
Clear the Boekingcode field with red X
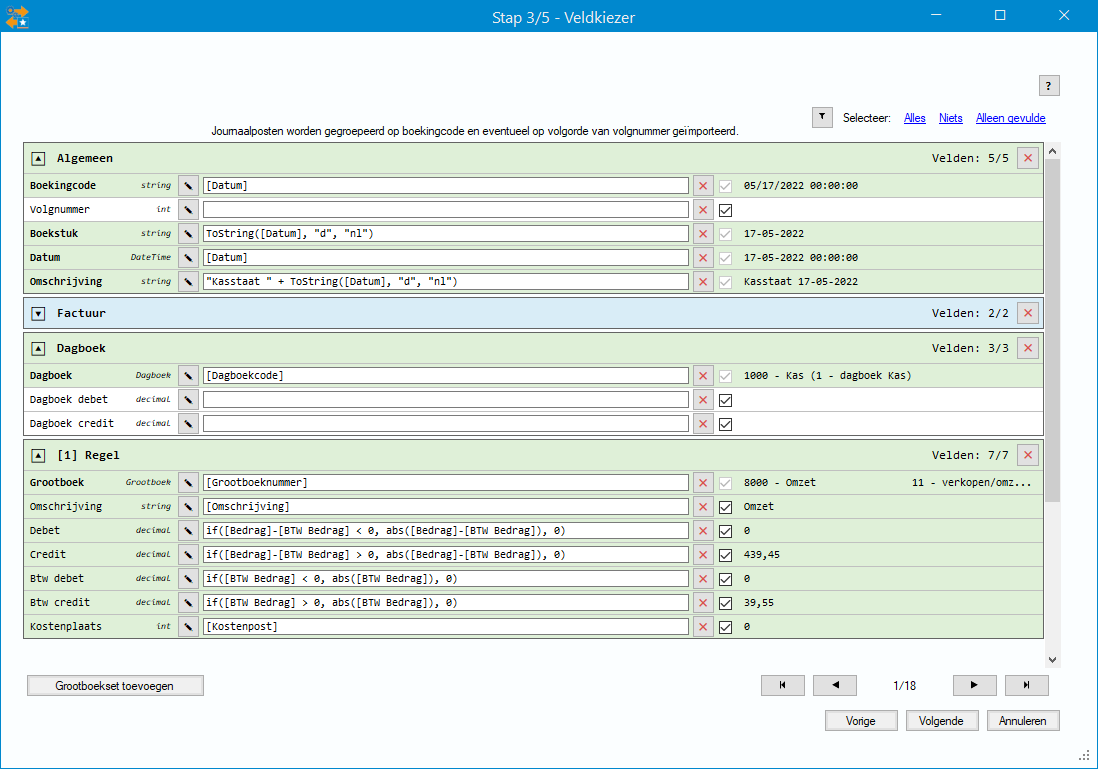[703, 186]
